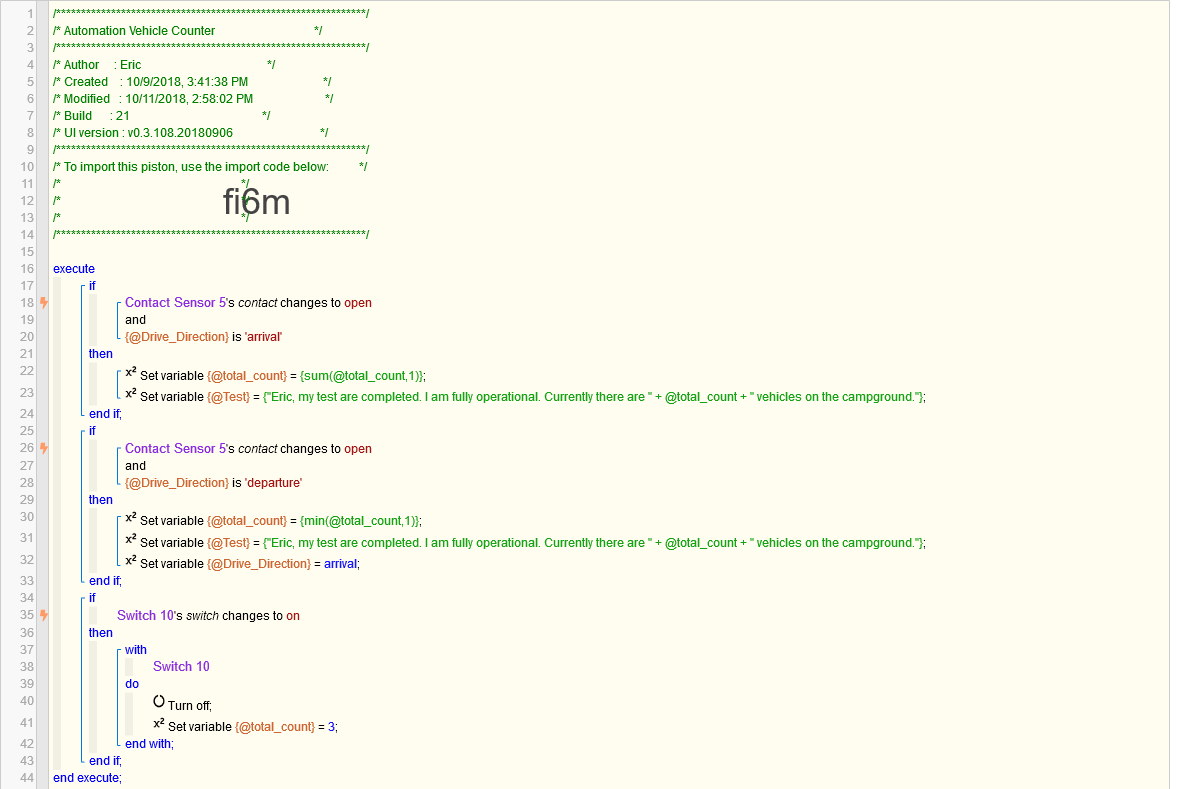
Task: Click the x² icon before @total_count = 3
Action: [x=159, y=724]
